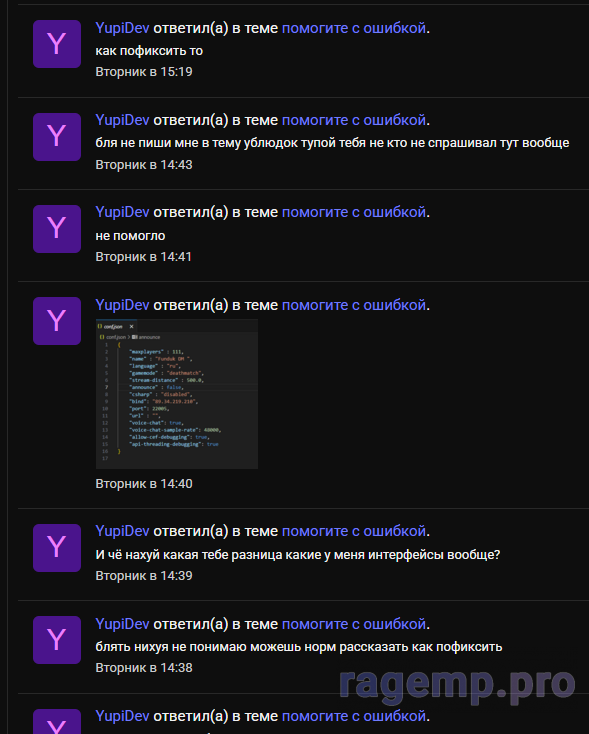Viewport: 589px width, 734px height.
Task: Click the 'Вторник в 15:19' timestamp
Action: (x=144, y=72)
